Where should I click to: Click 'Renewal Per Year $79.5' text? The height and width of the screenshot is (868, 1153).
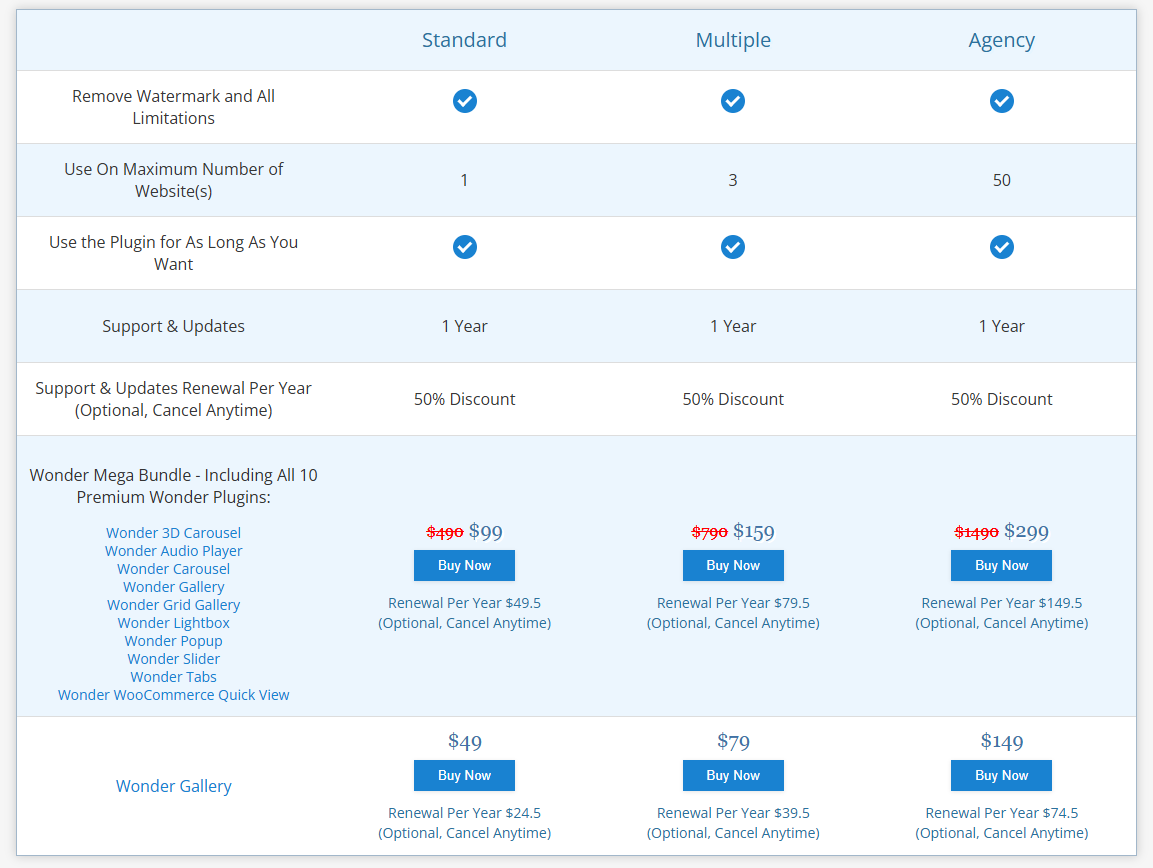(733, 603)
